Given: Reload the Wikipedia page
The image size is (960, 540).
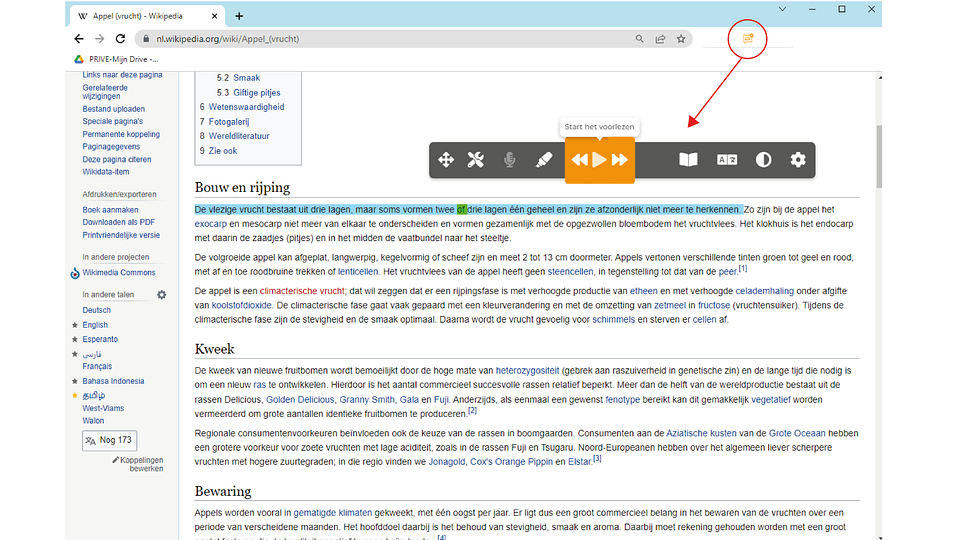Looking at the screenshot, I should tap(122, 39).
